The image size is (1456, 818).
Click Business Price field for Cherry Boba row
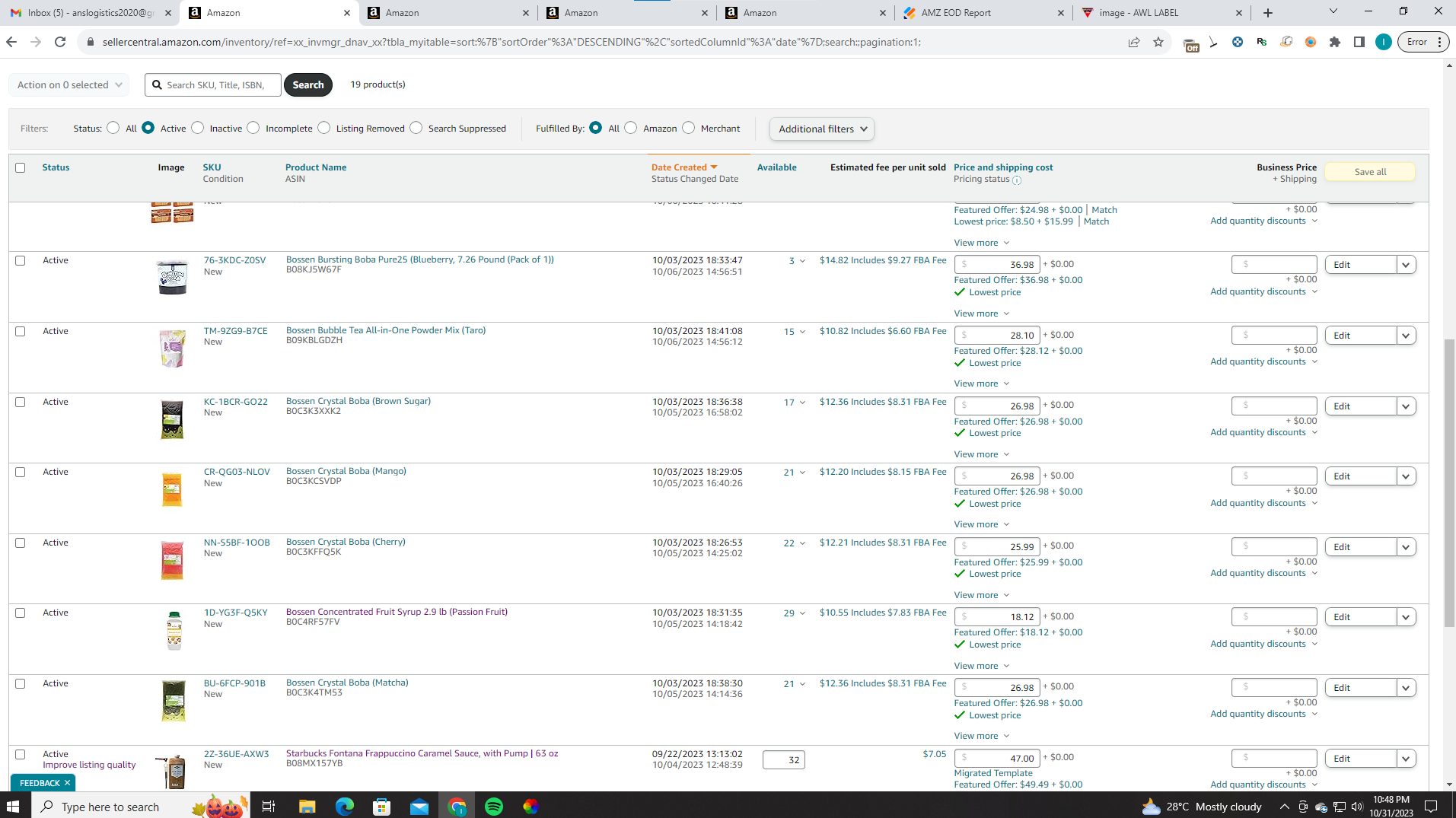point(1274,546)
